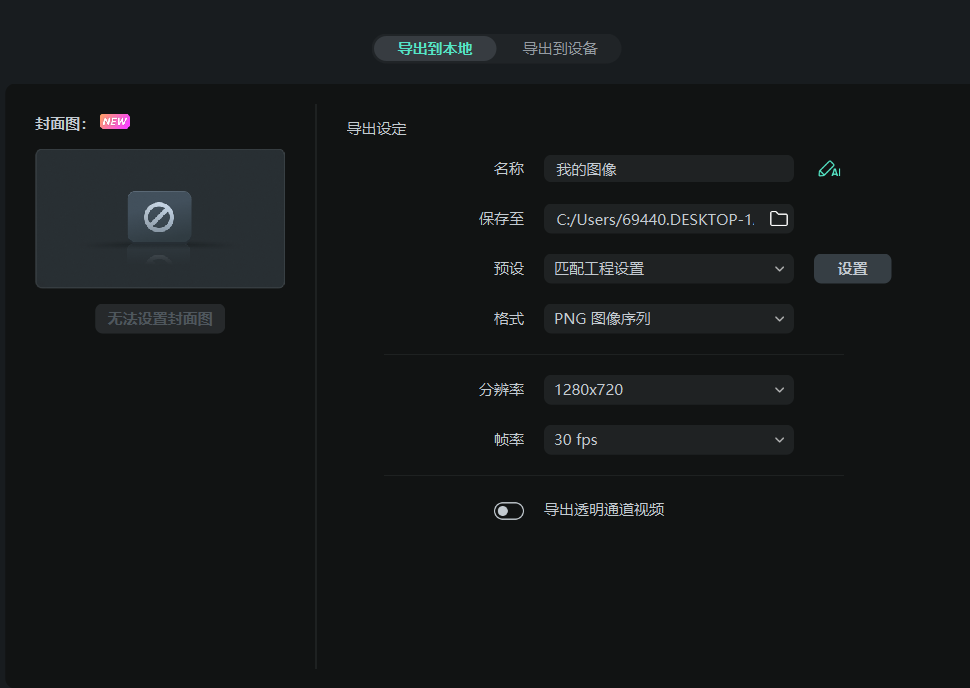Click the NEW badge next to 封面图
The width and height of the screenshot is (970, 688).
tap(115, 121)
